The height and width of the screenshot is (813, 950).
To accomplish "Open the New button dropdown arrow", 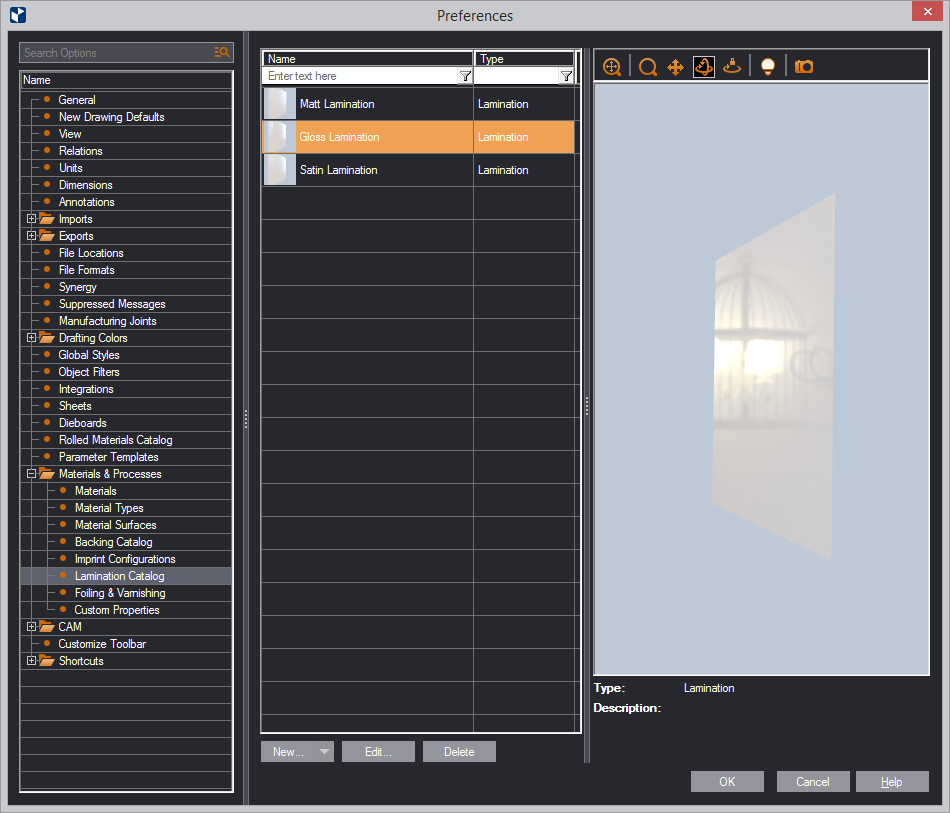I will (324, 751).
